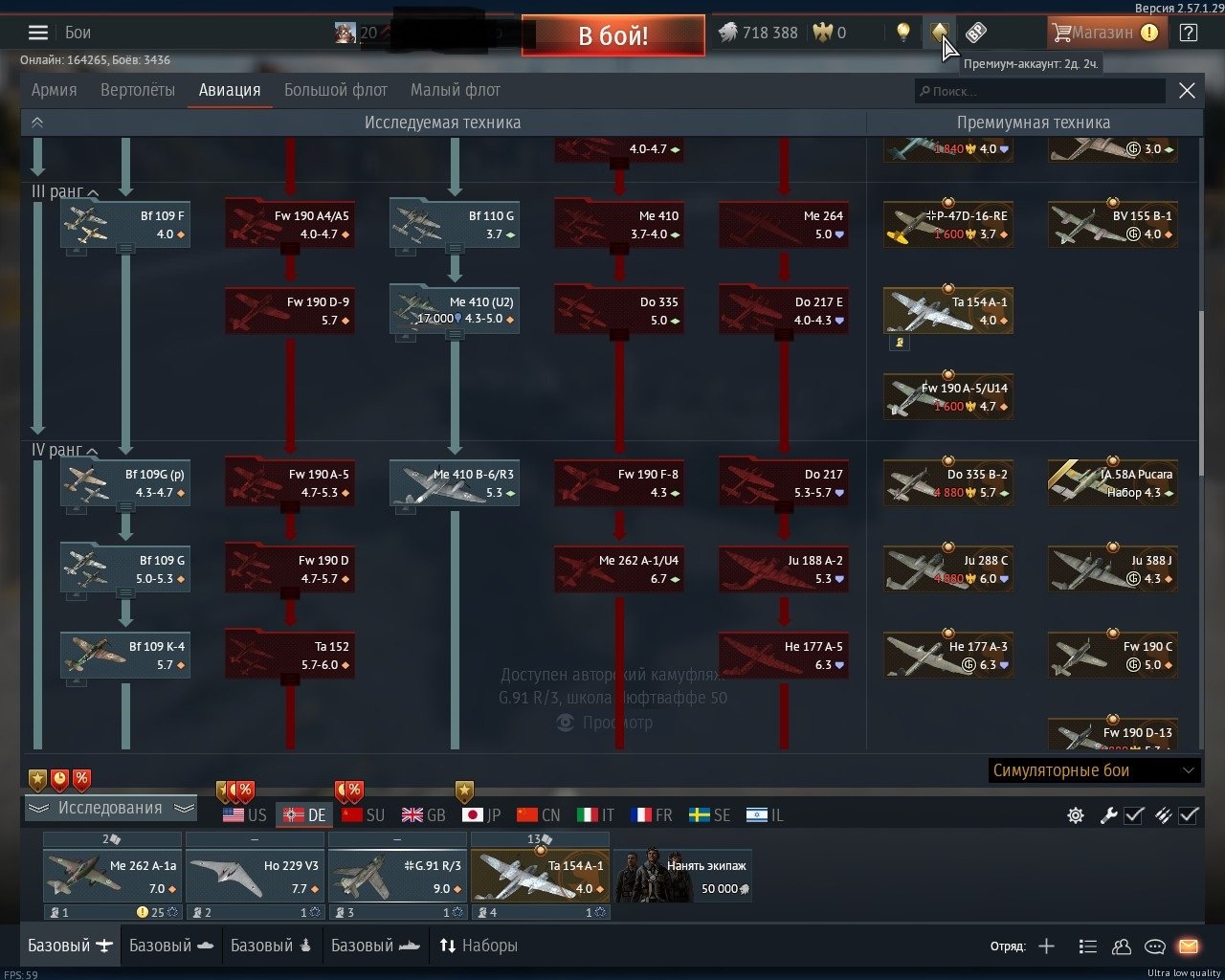Switch to the Вертолёты tab
The width and height of the screenshot is (1225, 980).
138,90
